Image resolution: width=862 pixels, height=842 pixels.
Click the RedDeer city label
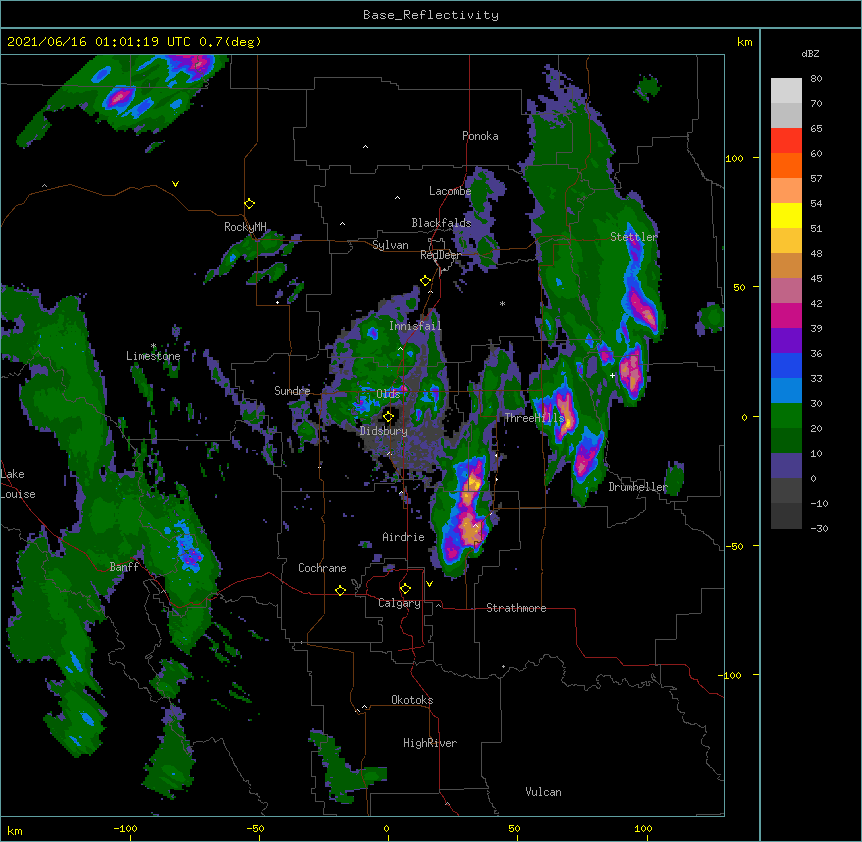[x=440, y=255]
